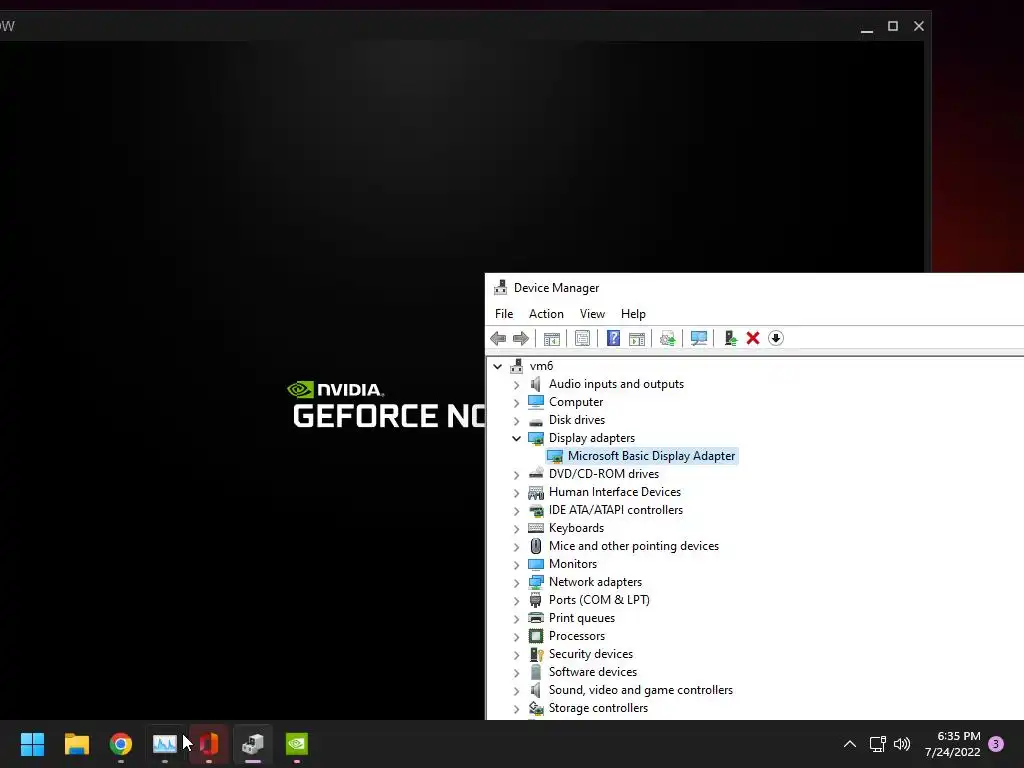Open the View menu in Device Manager

click(592, 314)
